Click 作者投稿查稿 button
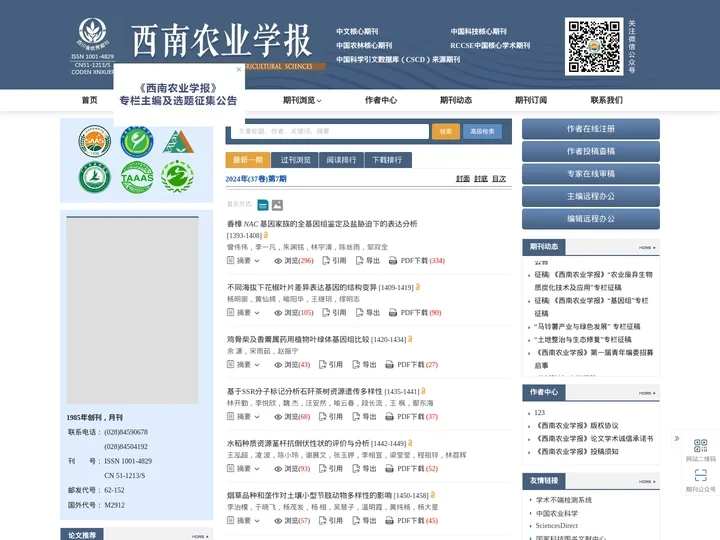720x540 pixels. (591, 152)
